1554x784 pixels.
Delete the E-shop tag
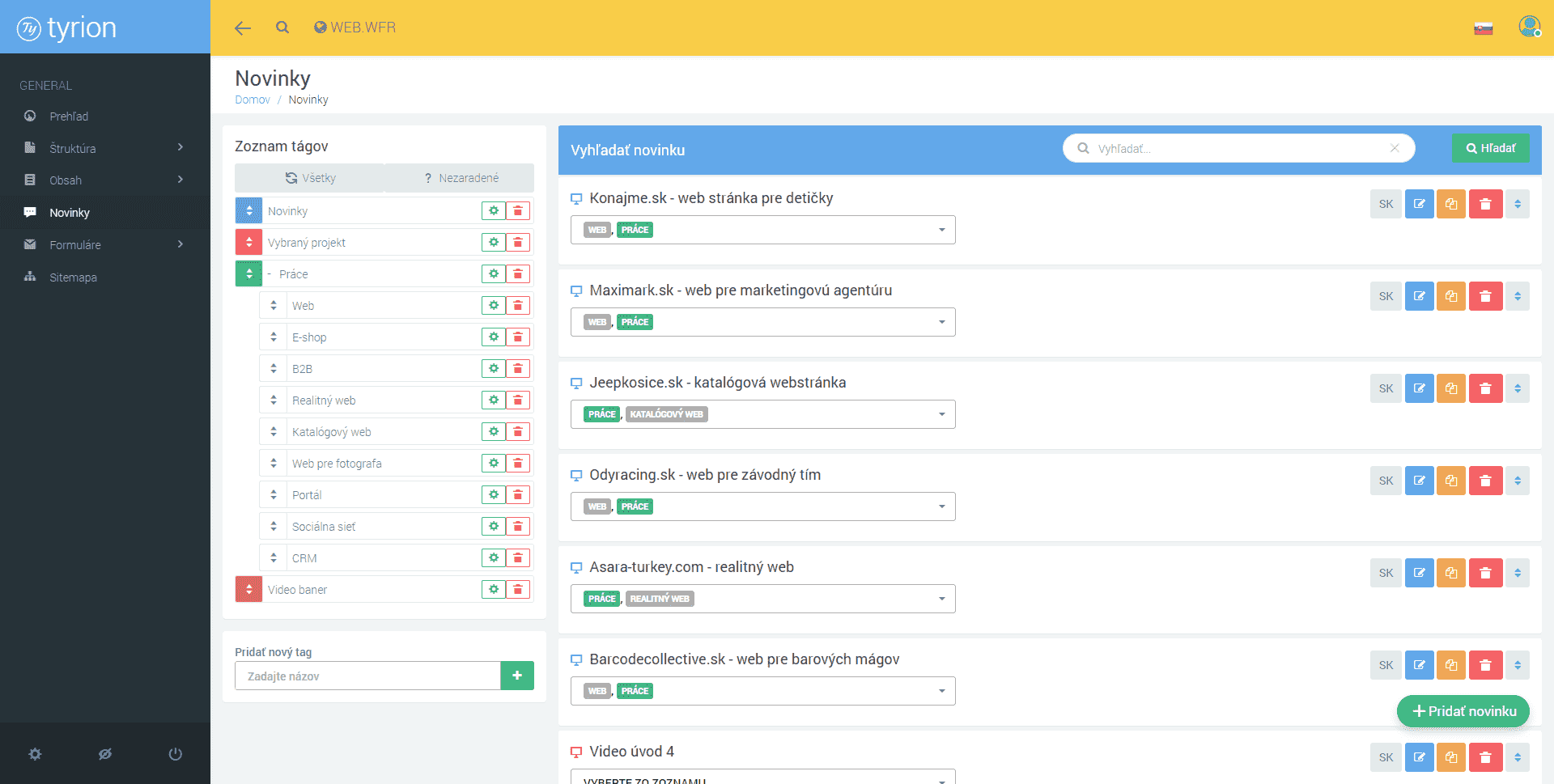(x=518, y=337)
